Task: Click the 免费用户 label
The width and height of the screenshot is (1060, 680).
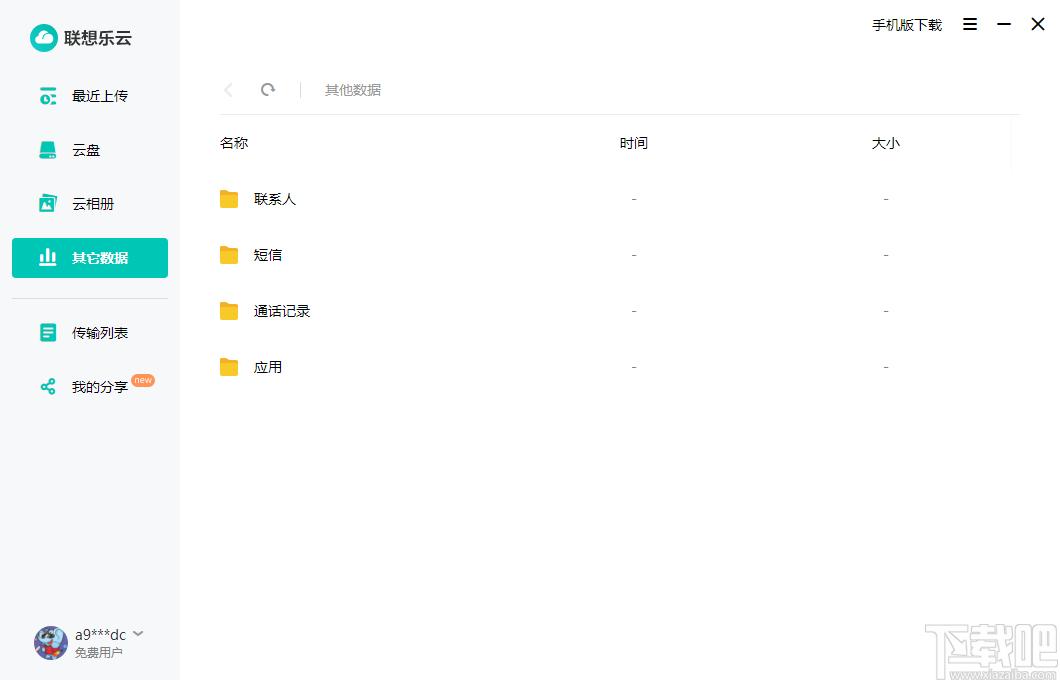Action: [x=99, y=652]
